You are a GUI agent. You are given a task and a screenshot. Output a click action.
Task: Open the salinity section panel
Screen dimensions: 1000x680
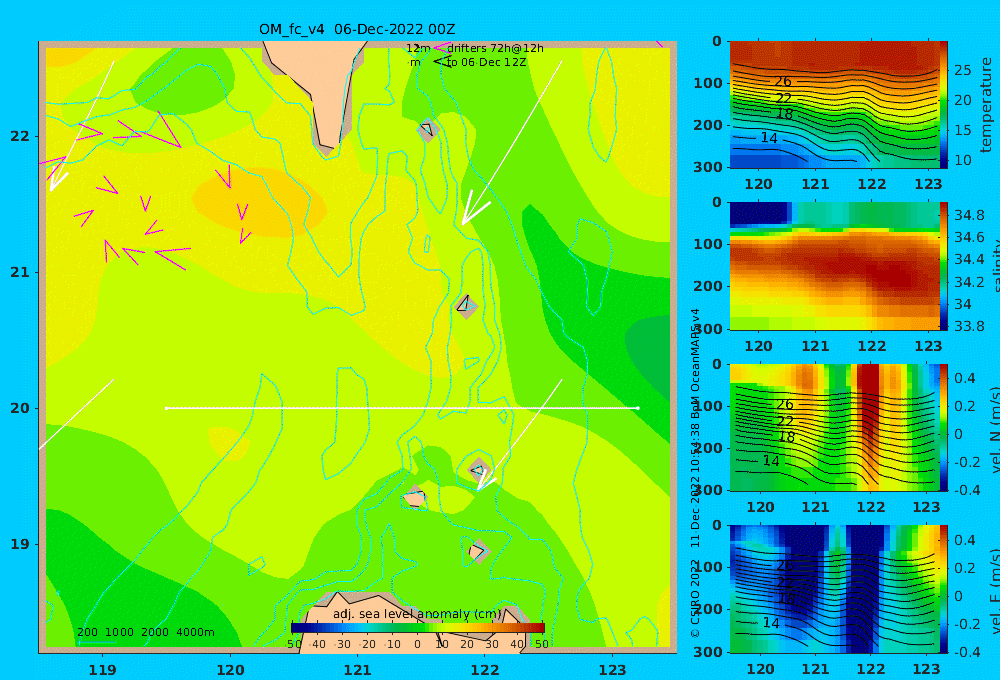tap(834, 266)
